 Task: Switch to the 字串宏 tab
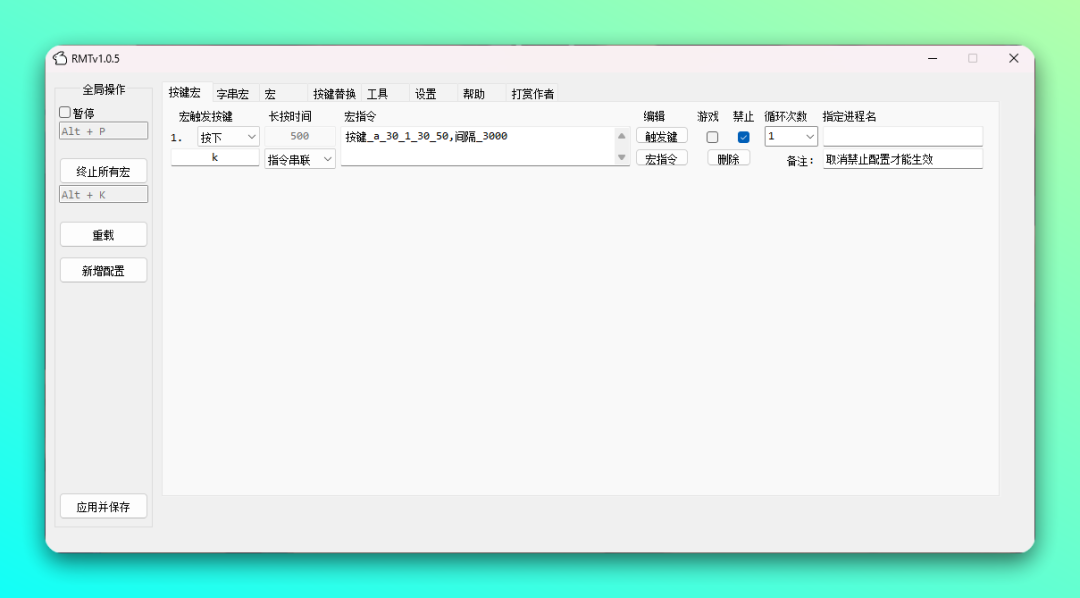coord(233,94)
